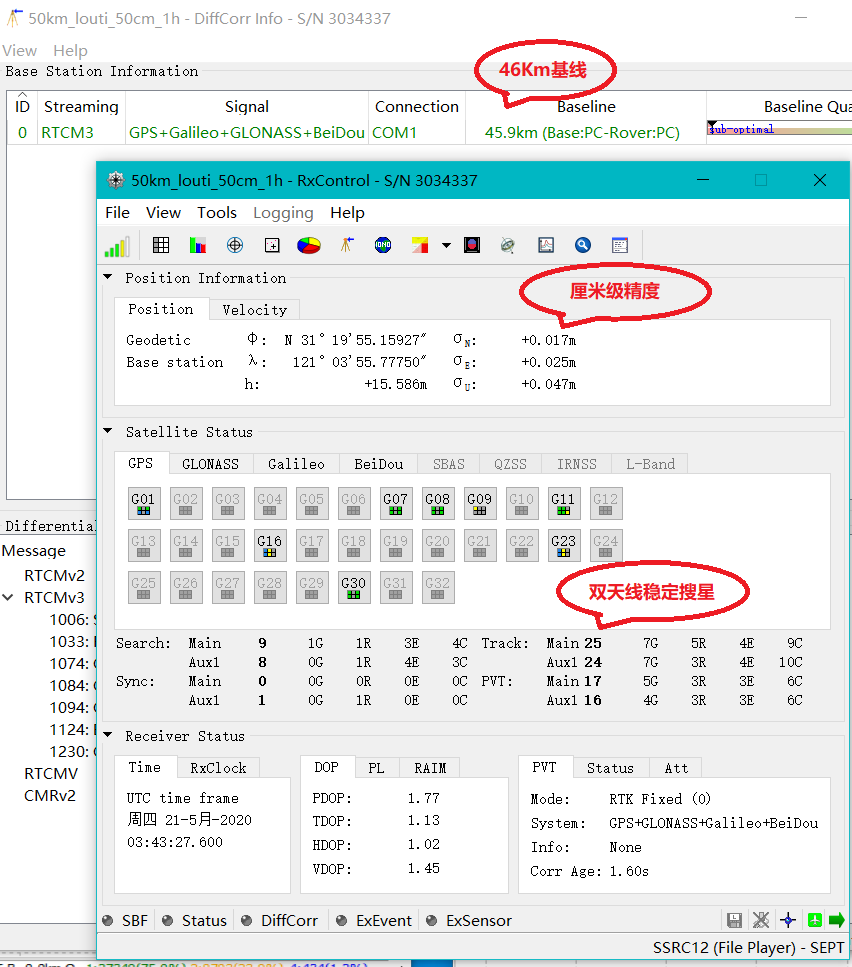Collapse the Position Information section
Viewport: 852px width, 967px height.
[x=108, y=278]
